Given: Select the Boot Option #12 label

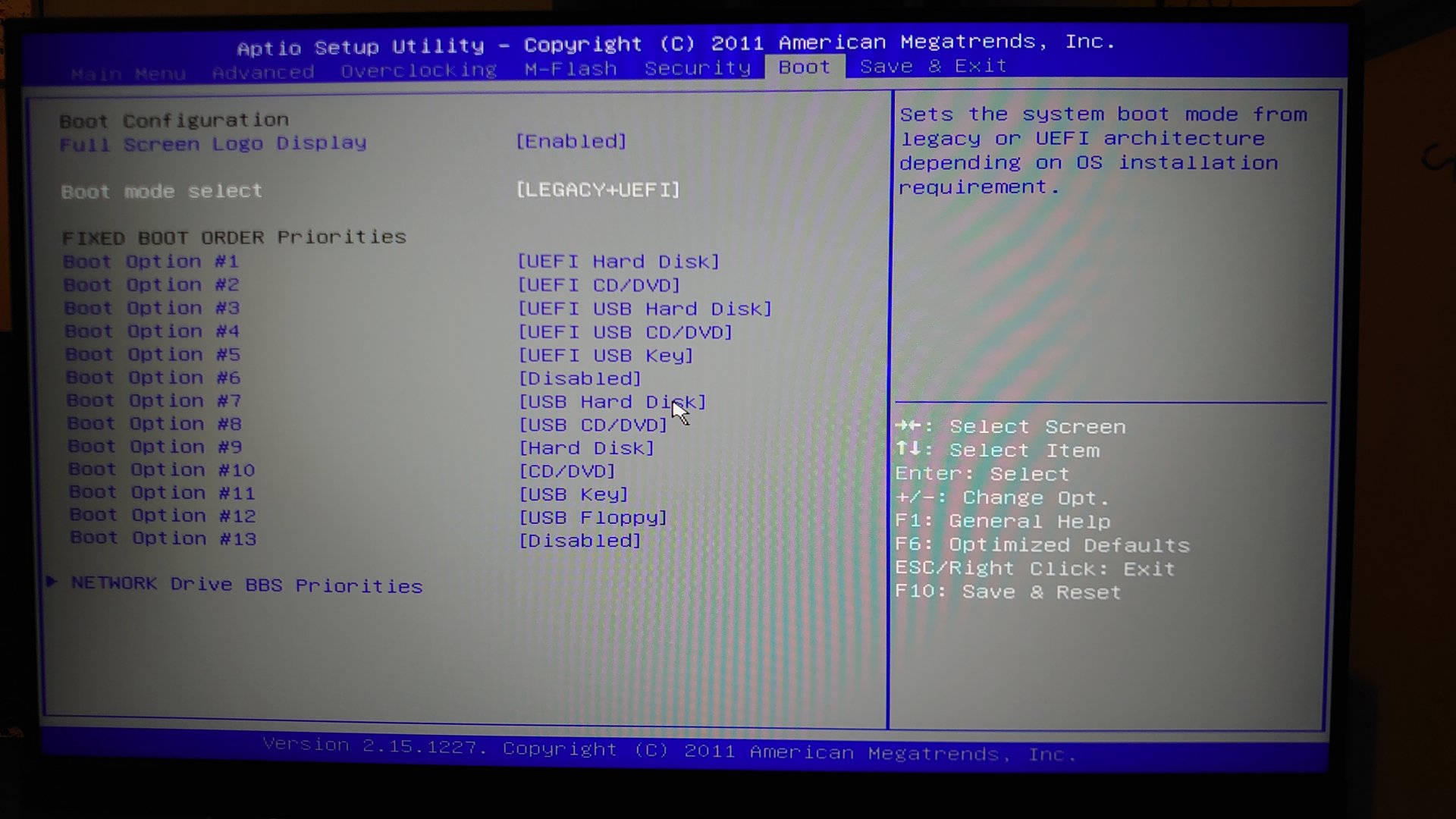Looking at the screenshot, I should point(163,516).
